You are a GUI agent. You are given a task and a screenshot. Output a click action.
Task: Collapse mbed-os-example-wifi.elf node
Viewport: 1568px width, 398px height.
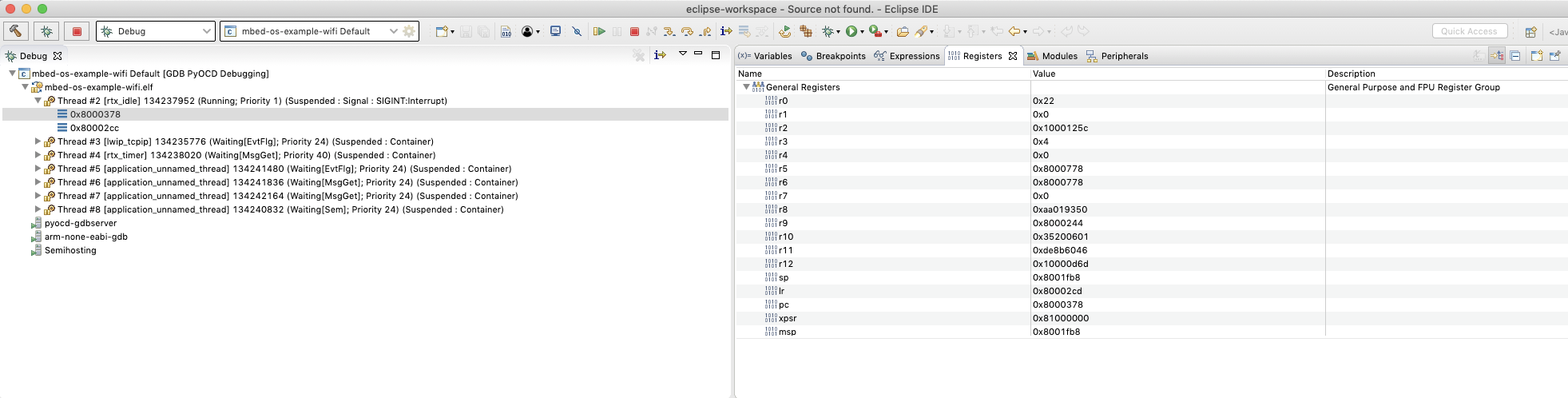(25, 87)
